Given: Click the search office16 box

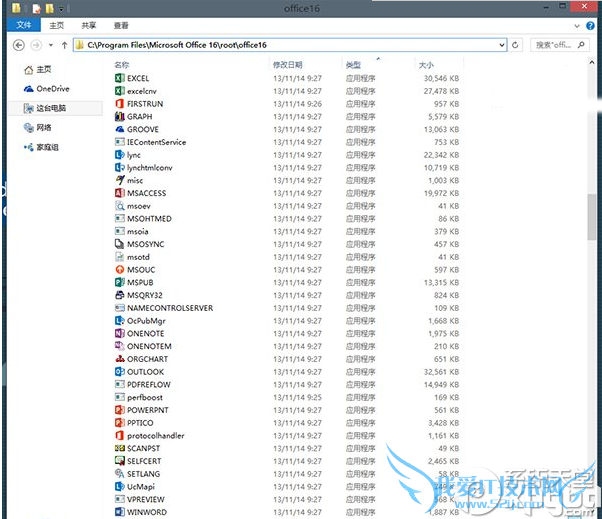Looking at the screenshot, I should point(560,45).
